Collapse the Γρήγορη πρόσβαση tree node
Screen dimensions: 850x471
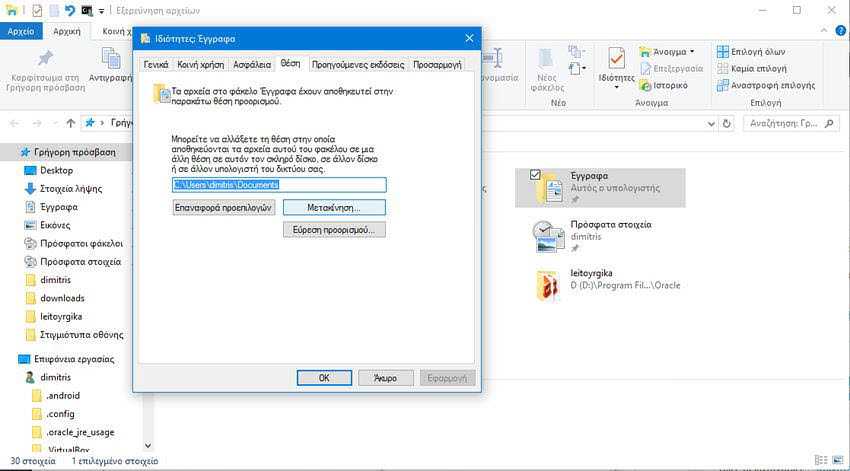pos(10,153)
